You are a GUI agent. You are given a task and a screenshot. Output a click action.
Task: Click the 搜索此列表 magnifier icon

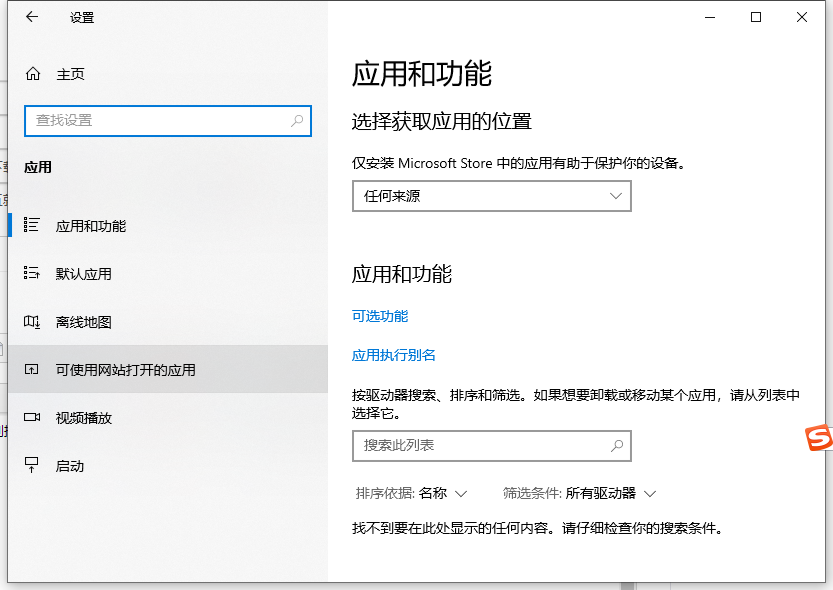[x=617, y=445]
